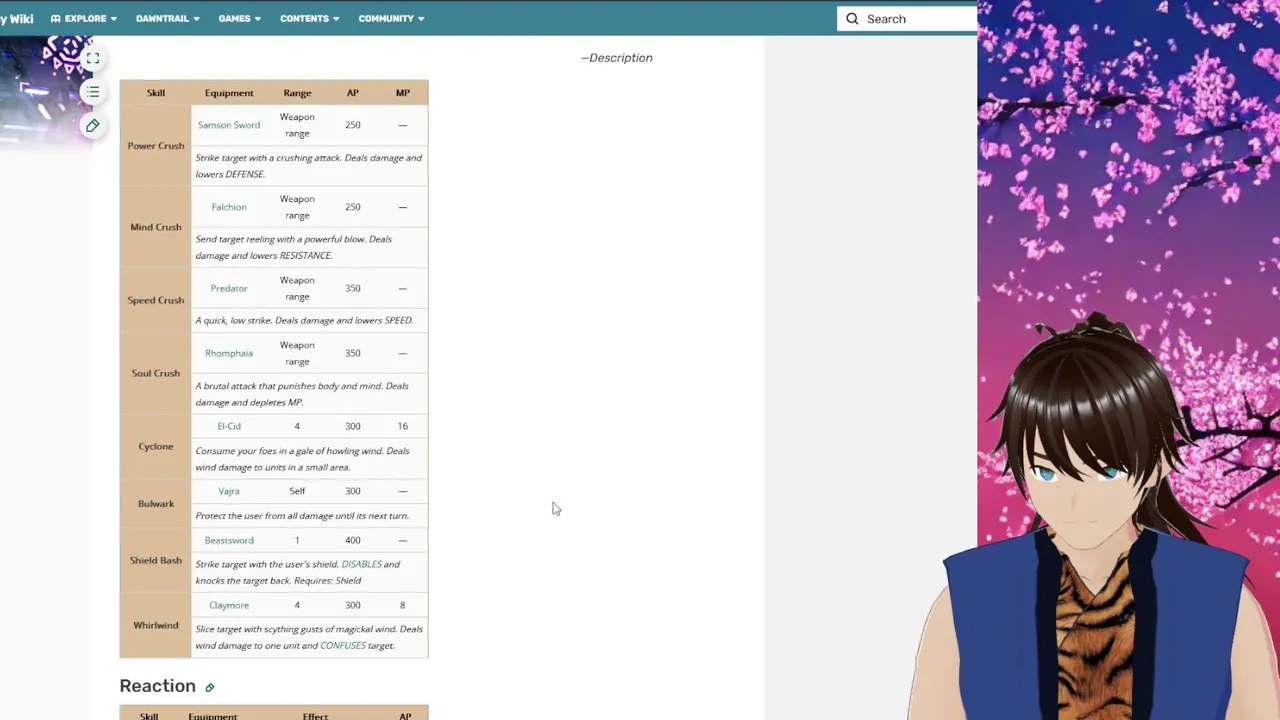Open the Dawntrail dropdown menu
The height and width of the screenshot is (720, 1280).
[167, 19]
